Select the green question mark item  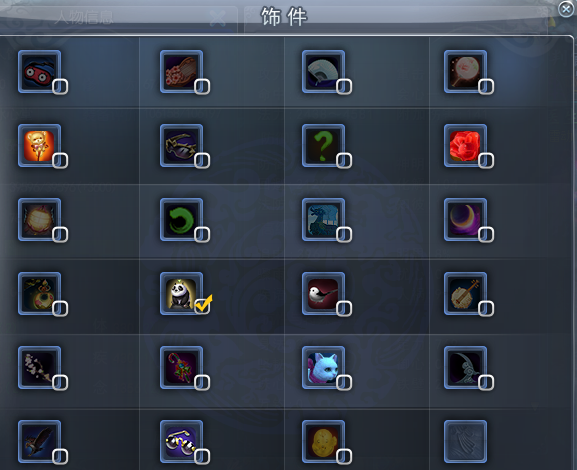point(323,146)
